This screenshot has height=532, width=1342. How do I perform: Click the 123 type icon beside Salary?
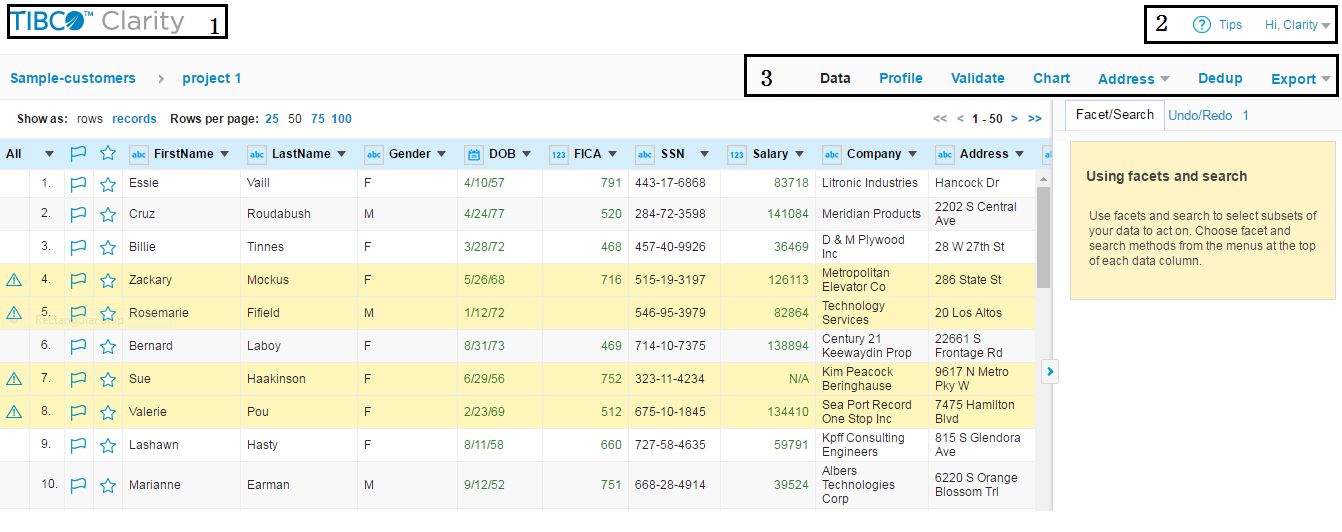pos(737,154)
